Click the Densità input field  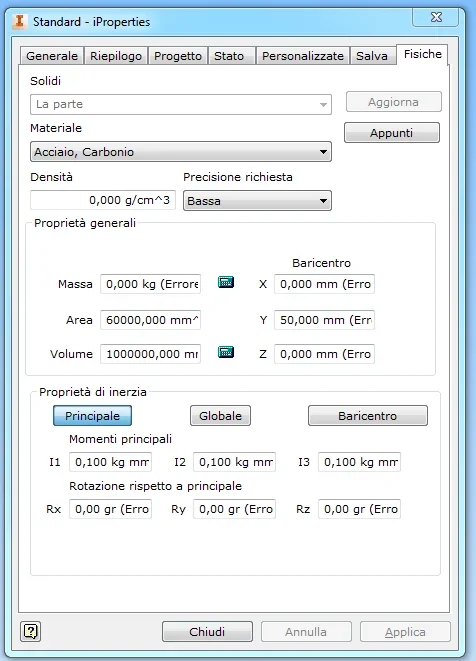click(103, 200)
